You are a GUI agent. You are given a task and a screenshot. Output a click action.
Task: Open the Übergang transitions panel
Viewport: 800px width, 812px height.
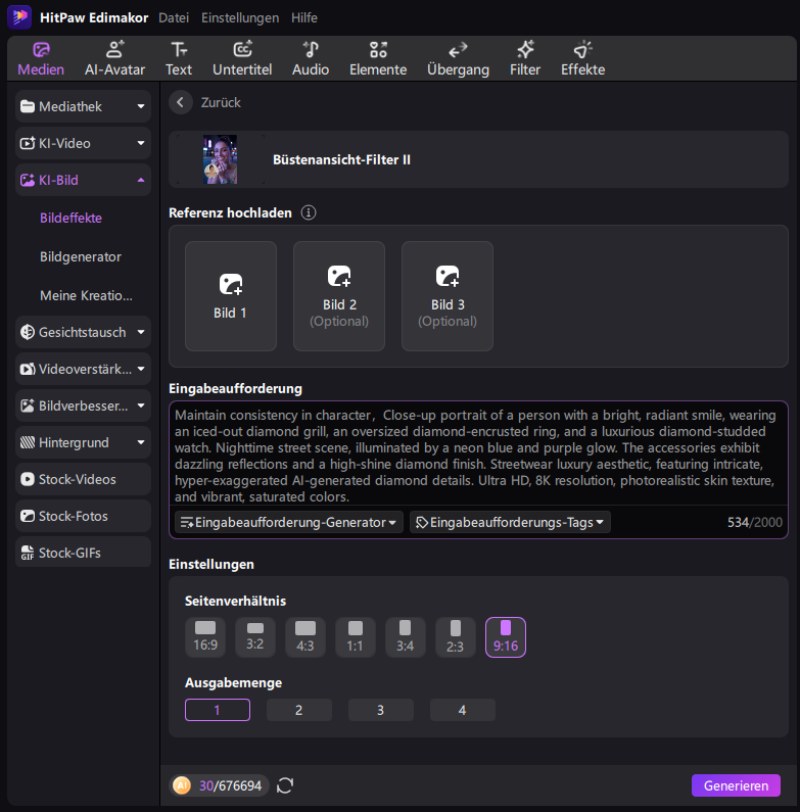click(458, 58)
